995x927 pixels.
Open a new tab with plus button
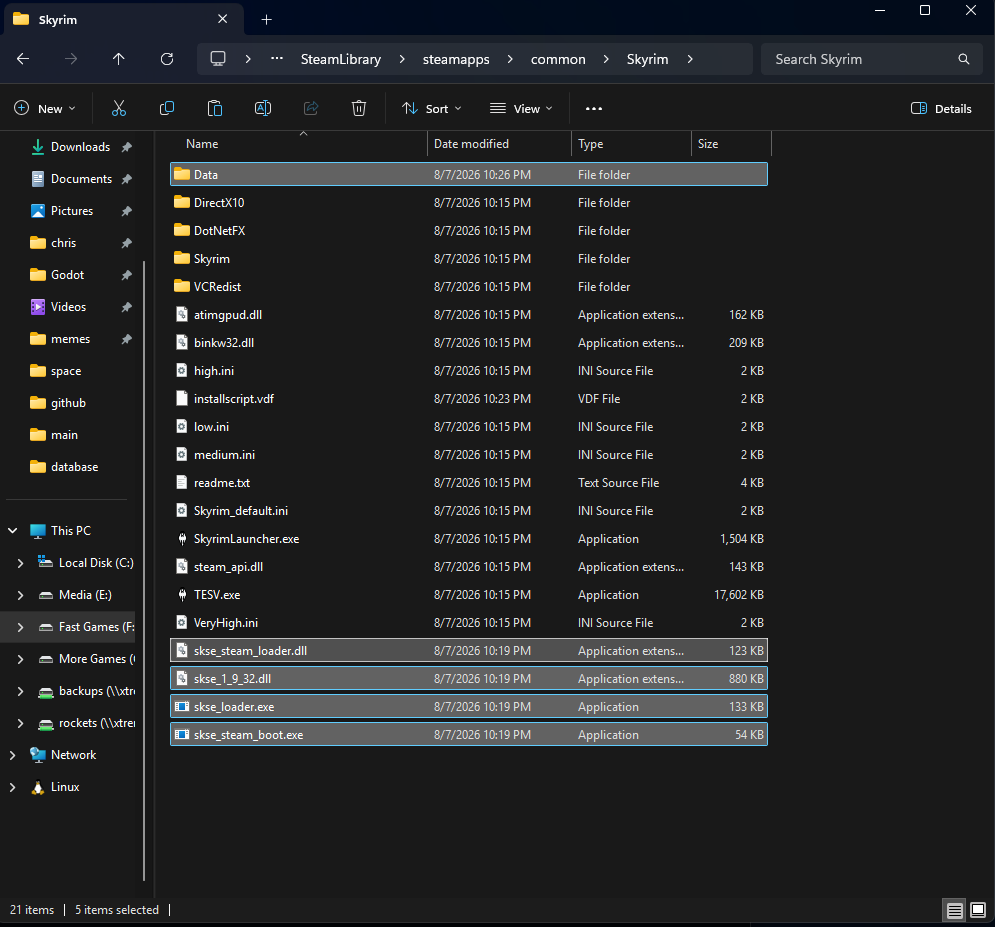point(267,20)
